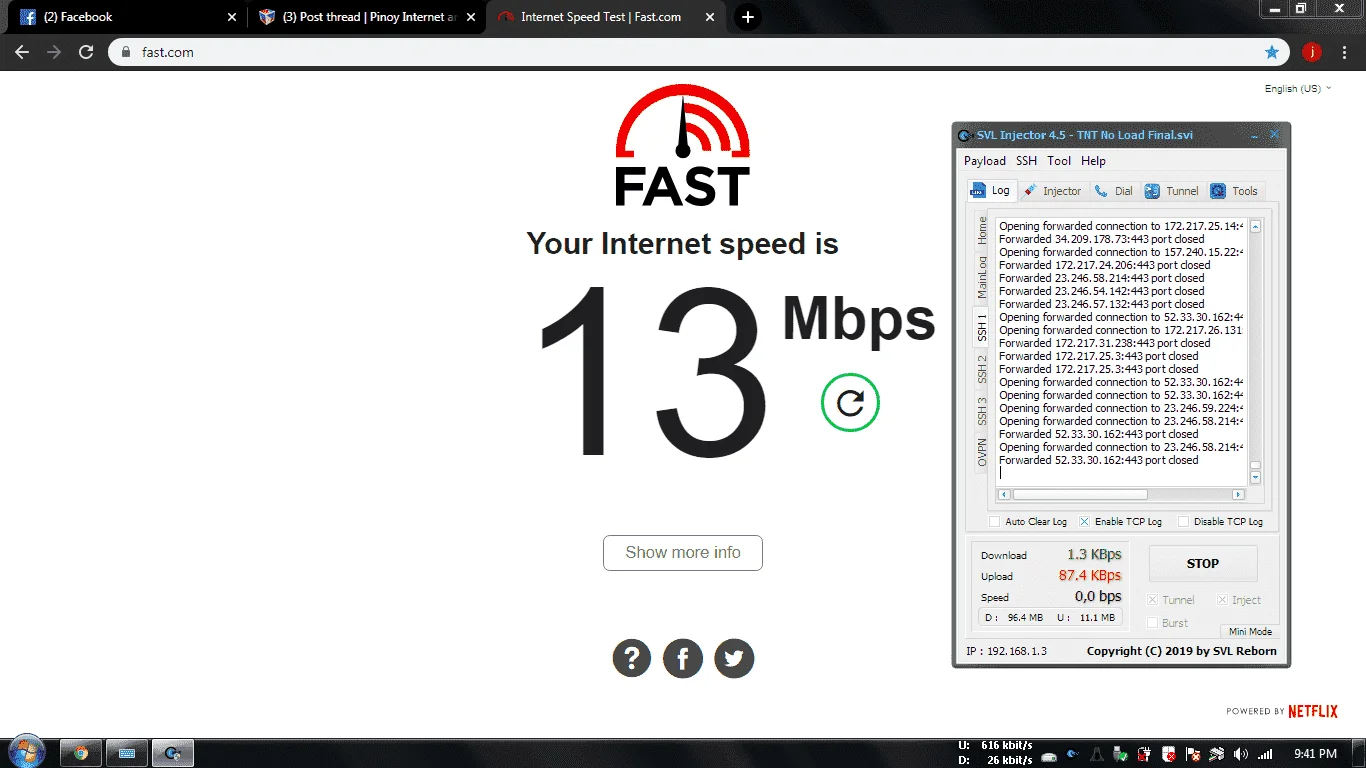Switch to the Dial tab
1366x768 pixels.
click(x=1115, y=191)
